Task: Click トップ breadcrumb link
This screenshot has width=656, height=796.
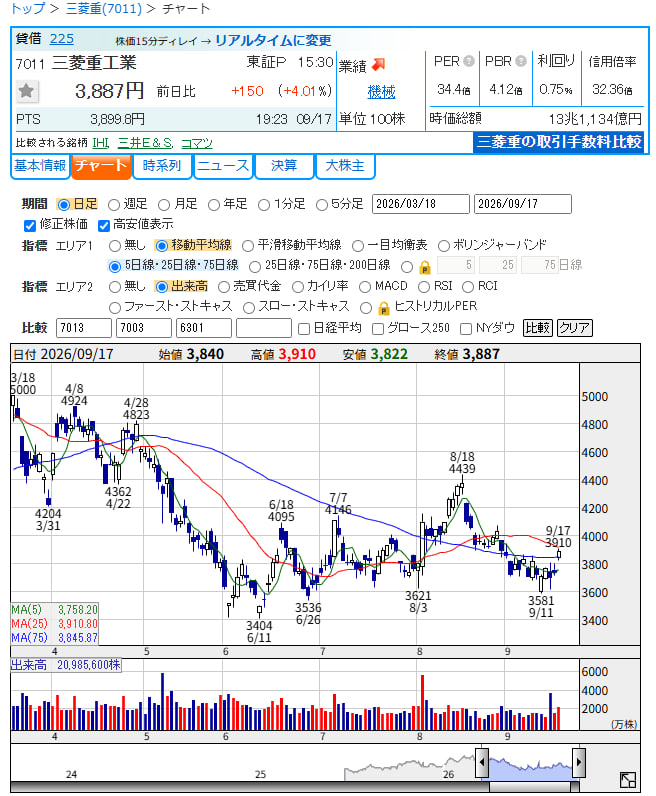Action: click(x=28, y=9)
